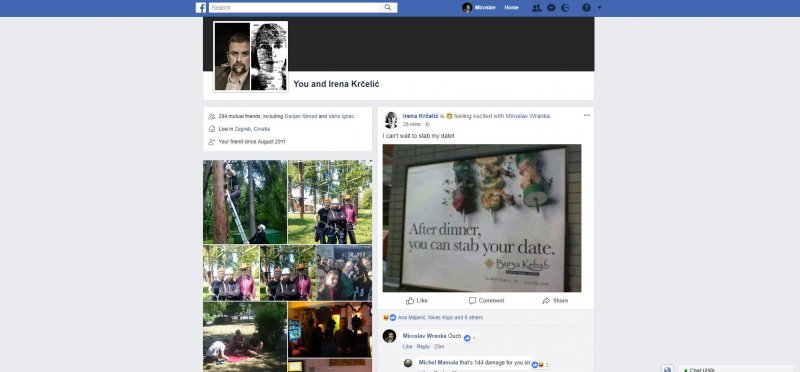Open the Chat panel bar

click(x=735, y=369)
